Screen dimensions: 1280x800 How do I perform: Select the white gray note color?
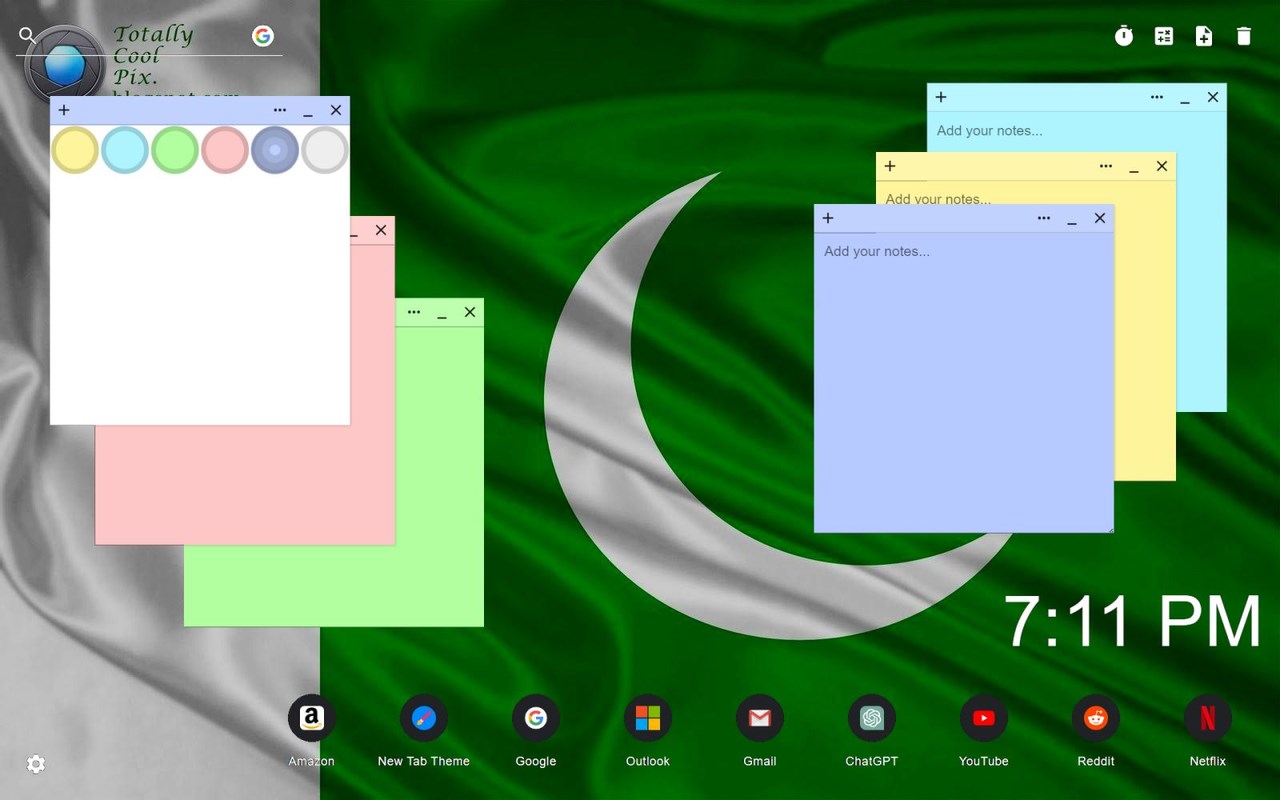click(325, 150)
